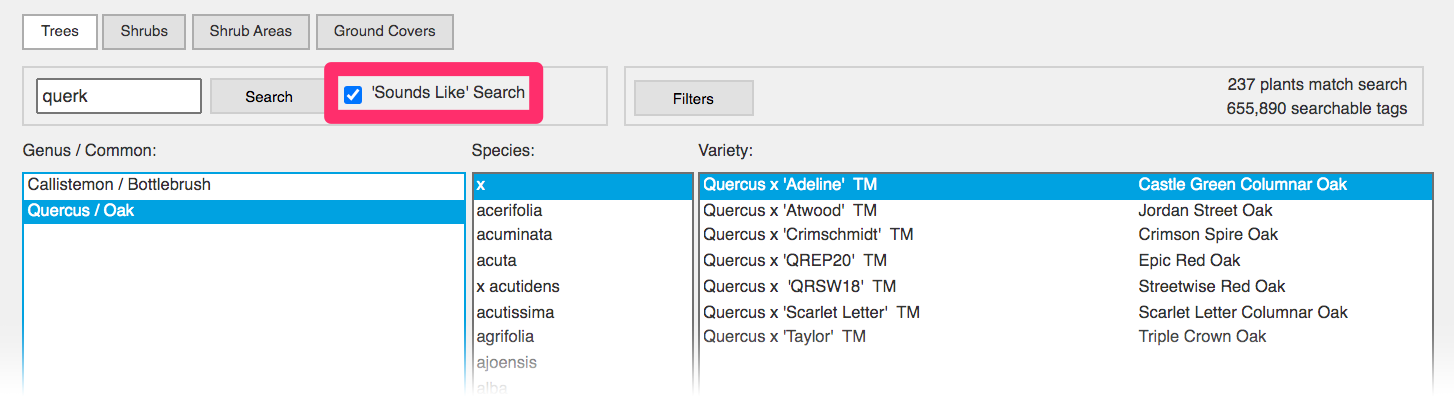Click the search text field containing querk

118,97
